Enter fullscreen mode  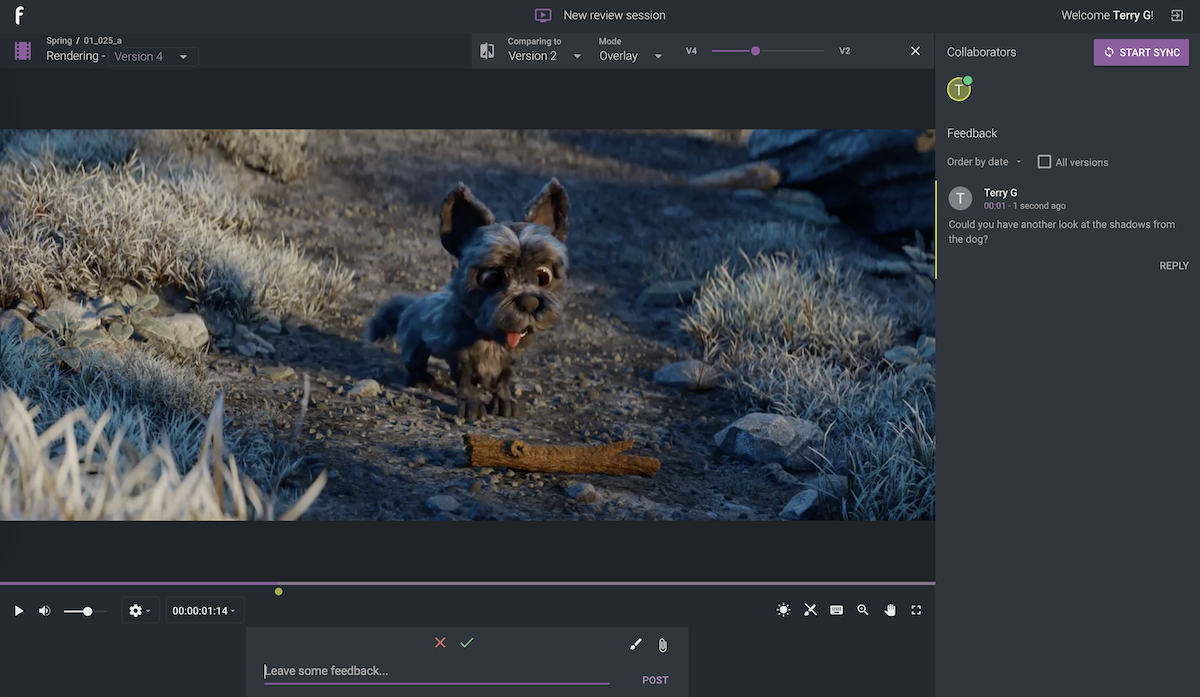pyautogui.click(x=916, y=610)
